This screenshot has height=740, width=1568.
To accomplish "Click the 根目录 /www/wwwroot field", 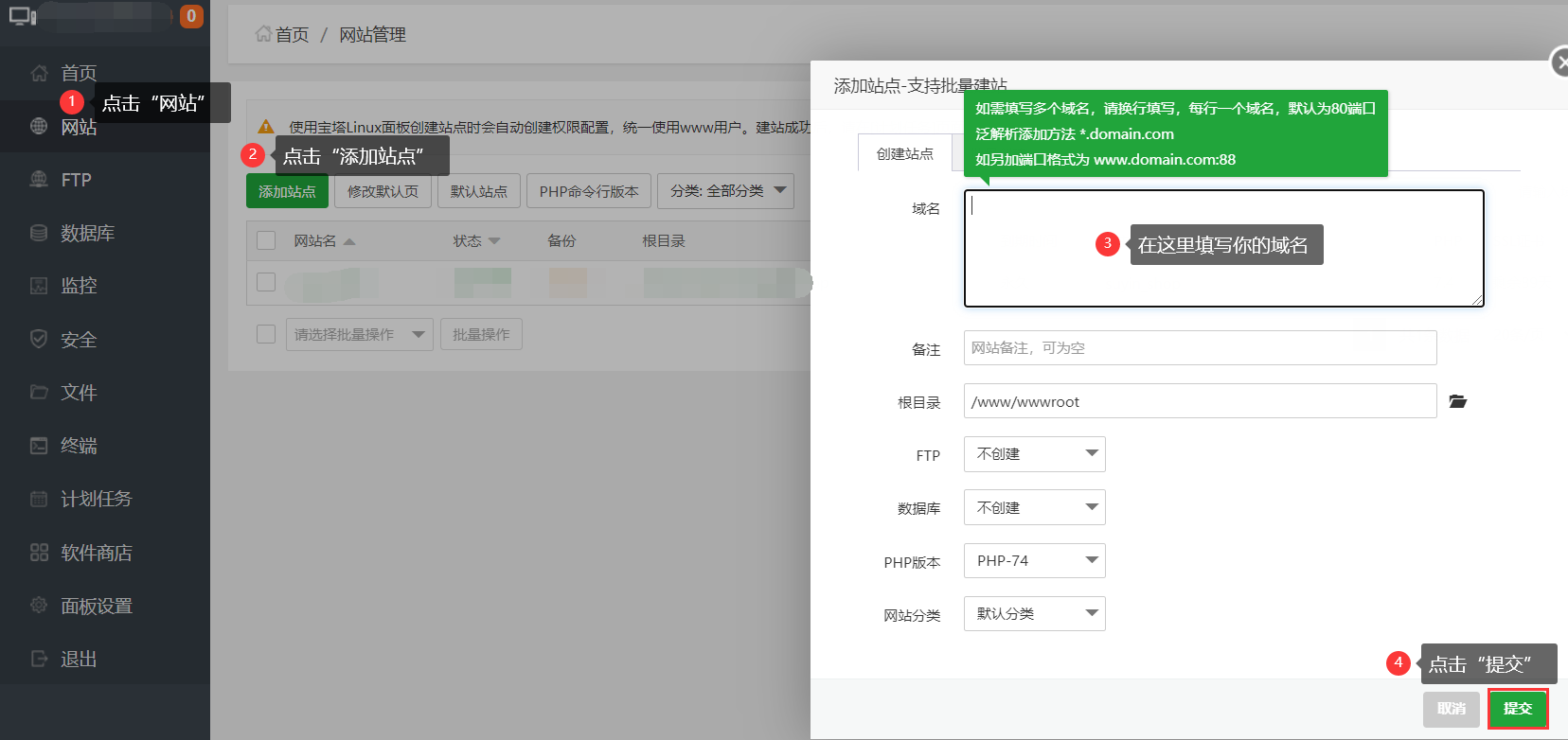I will point(1200,401).
